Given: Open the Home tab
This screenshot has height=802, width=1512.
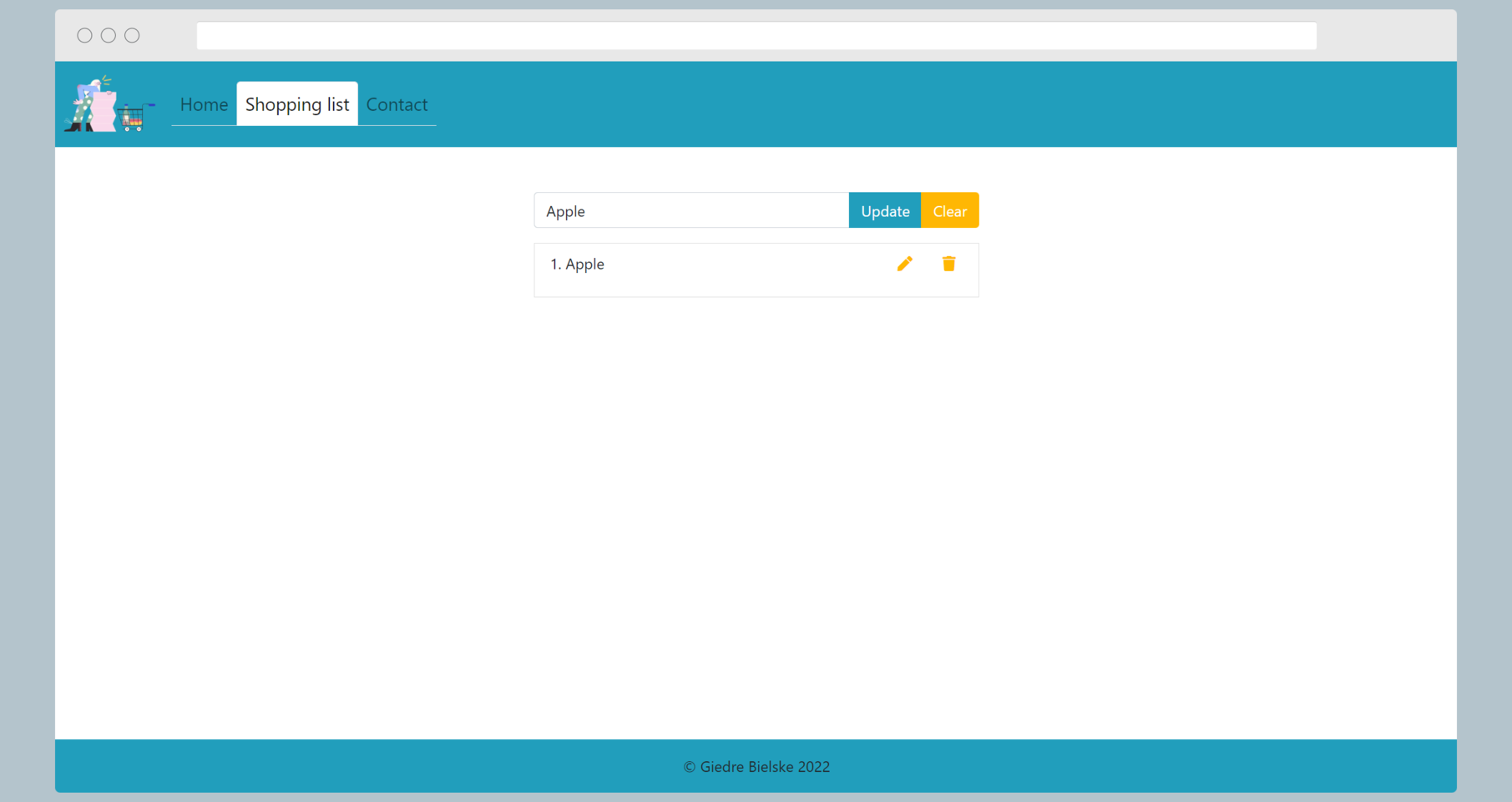Looking at the screenshot, I should coord(204,104).
